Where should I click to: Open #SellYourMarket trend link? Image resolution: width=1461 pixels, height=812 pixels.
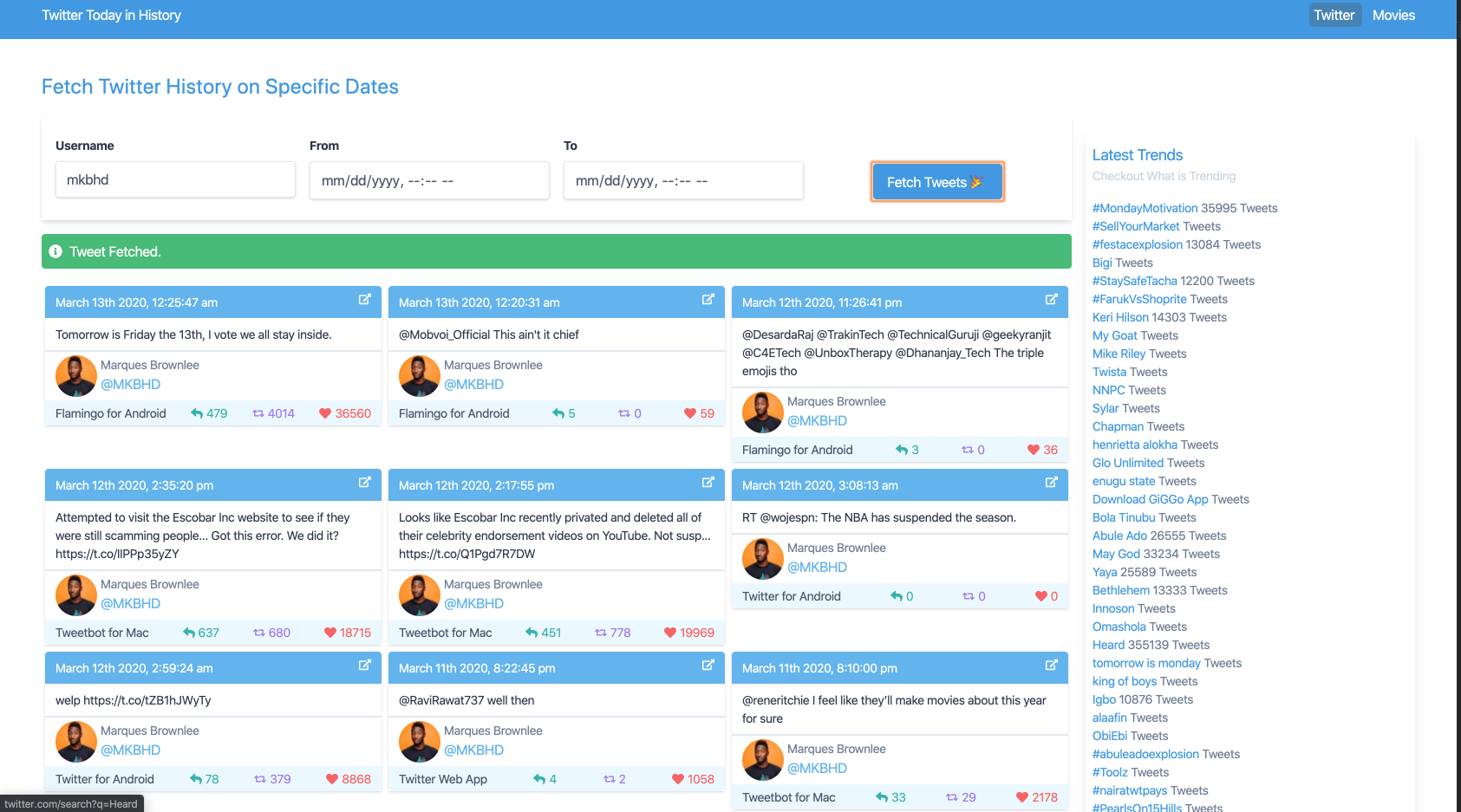point(1136,226)
